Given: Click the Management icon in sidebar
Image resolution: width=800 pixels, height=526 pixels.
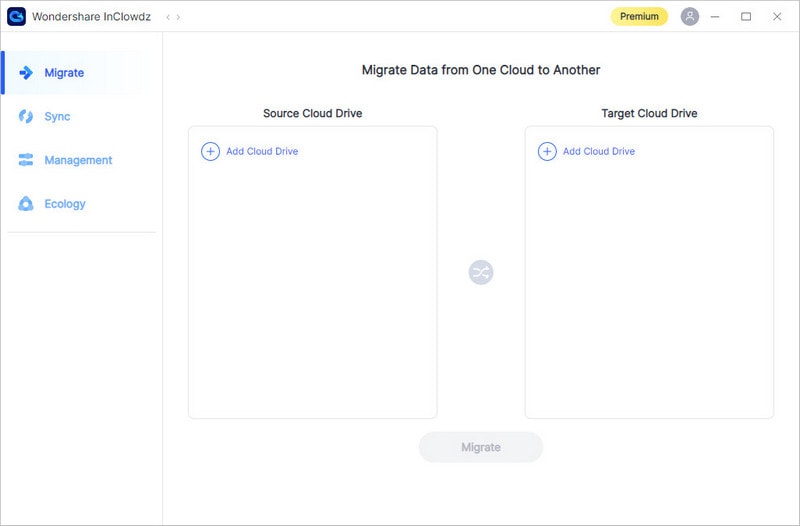Looking at the screenshot, I should (26, 160).
